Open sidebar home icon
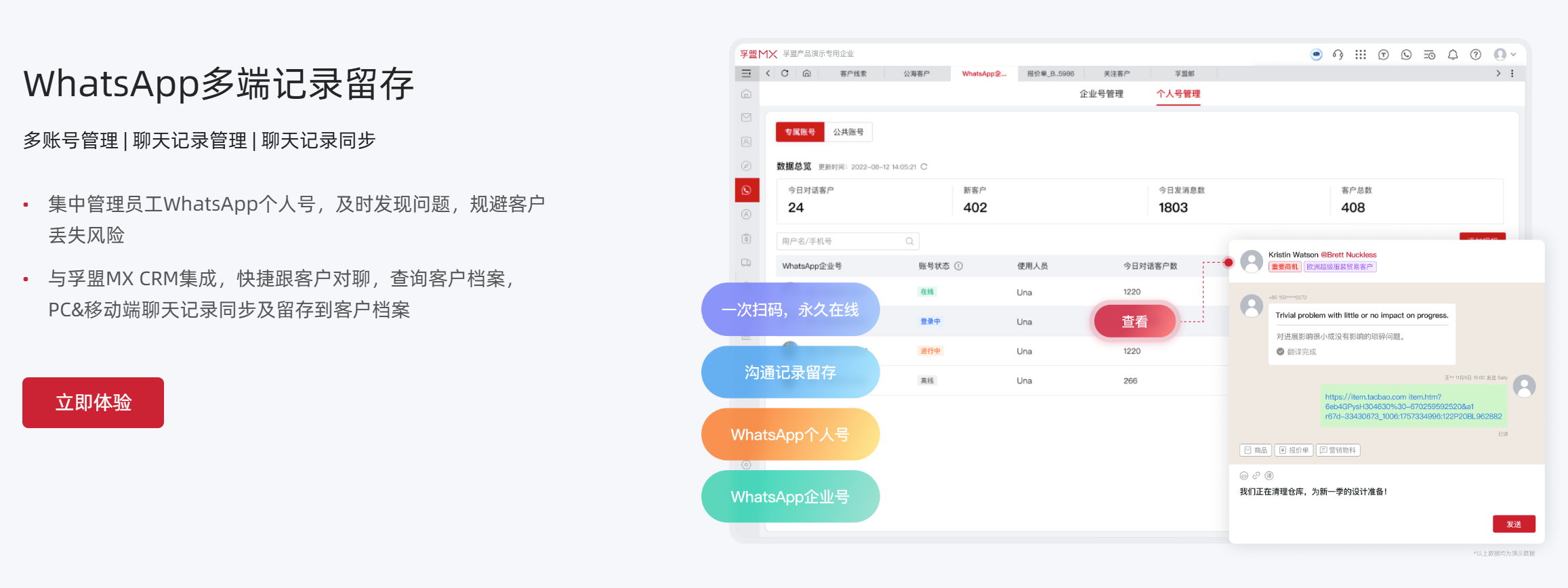 tap(746, 93)
